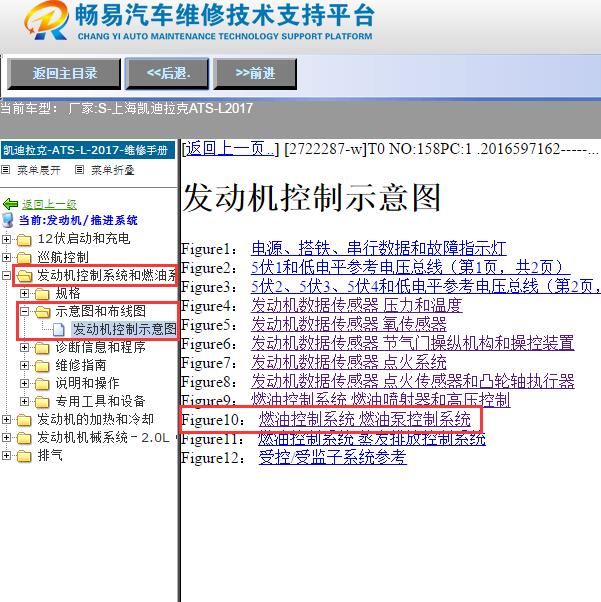Expand the 说明和操作 folder node
Viewport: 601px width, 602px height.
point(24,383)
